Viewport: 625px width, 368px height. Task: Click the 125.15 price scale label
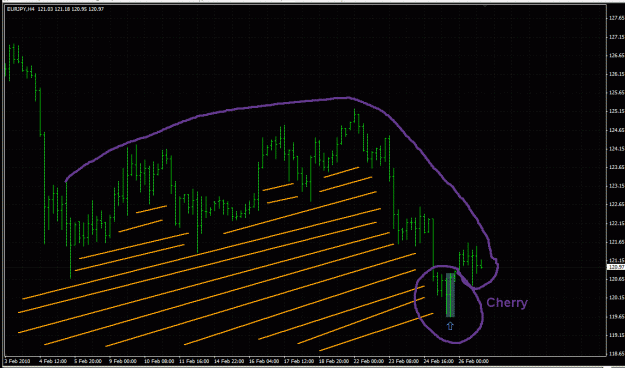coord(617,111)
